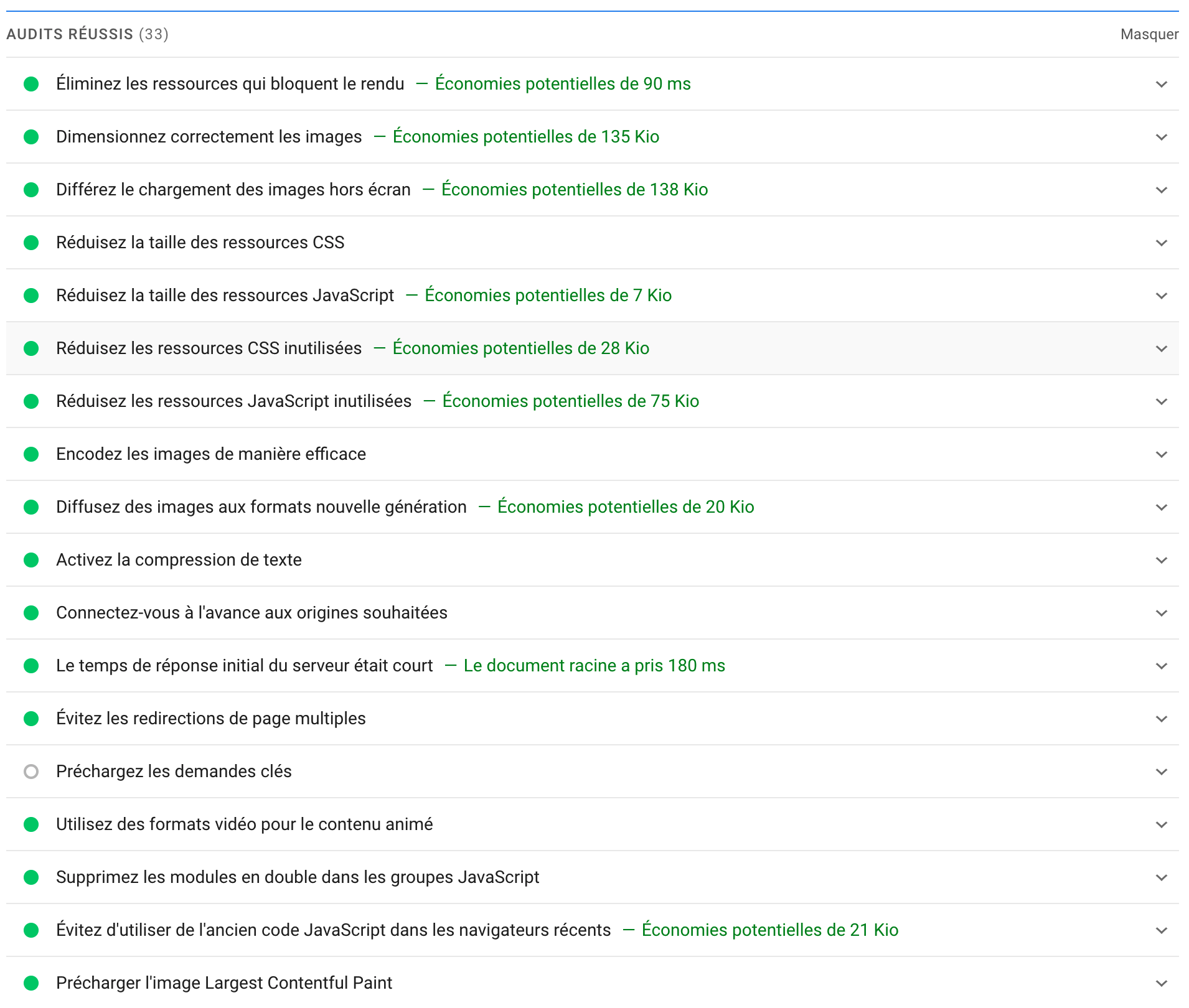
Task: Click the 'AUDITS RÉUSSIS (33)' section header
Action: pos(87,34)
